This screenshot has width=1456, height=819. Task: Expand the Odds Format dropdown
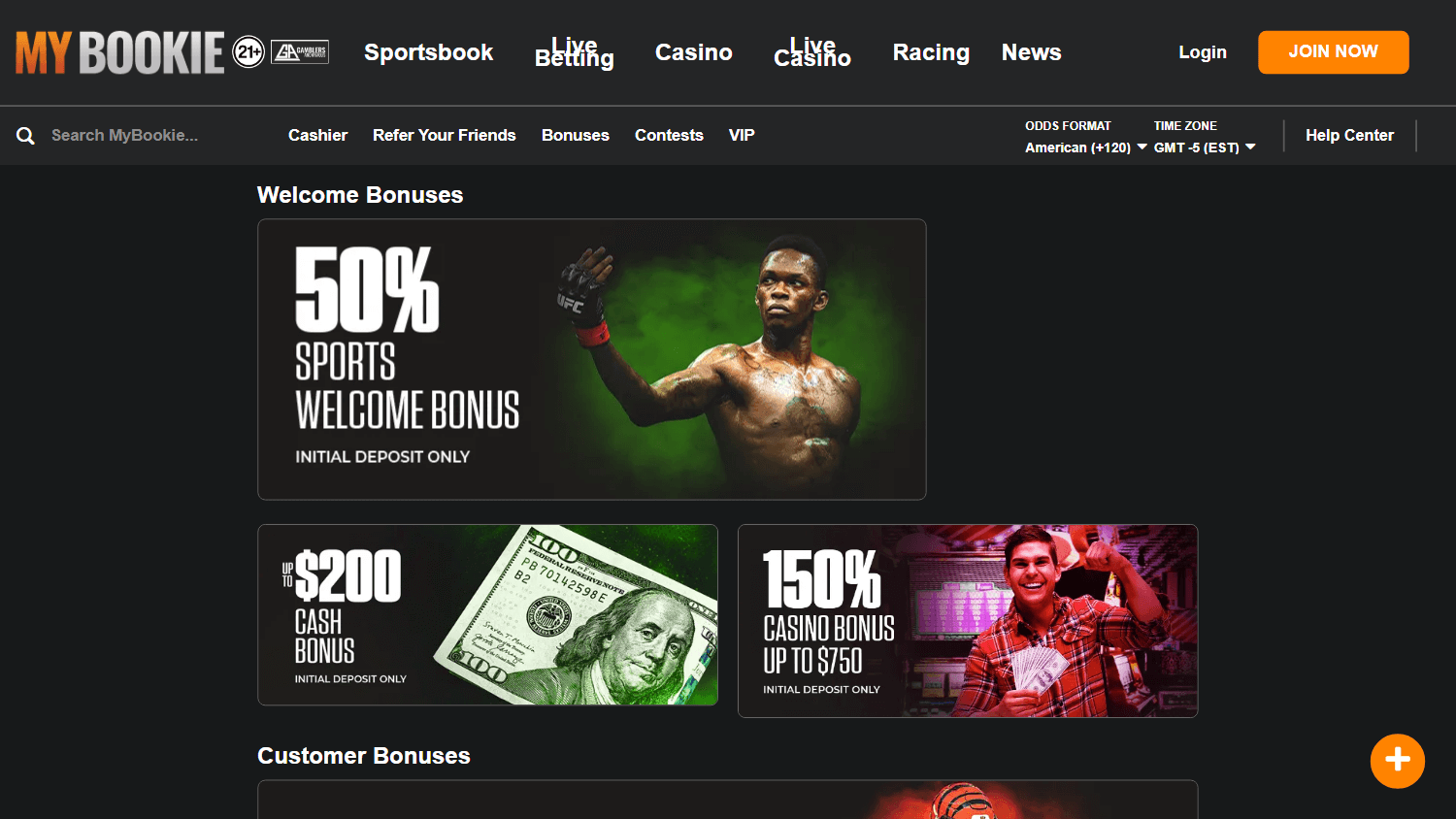1086,147
